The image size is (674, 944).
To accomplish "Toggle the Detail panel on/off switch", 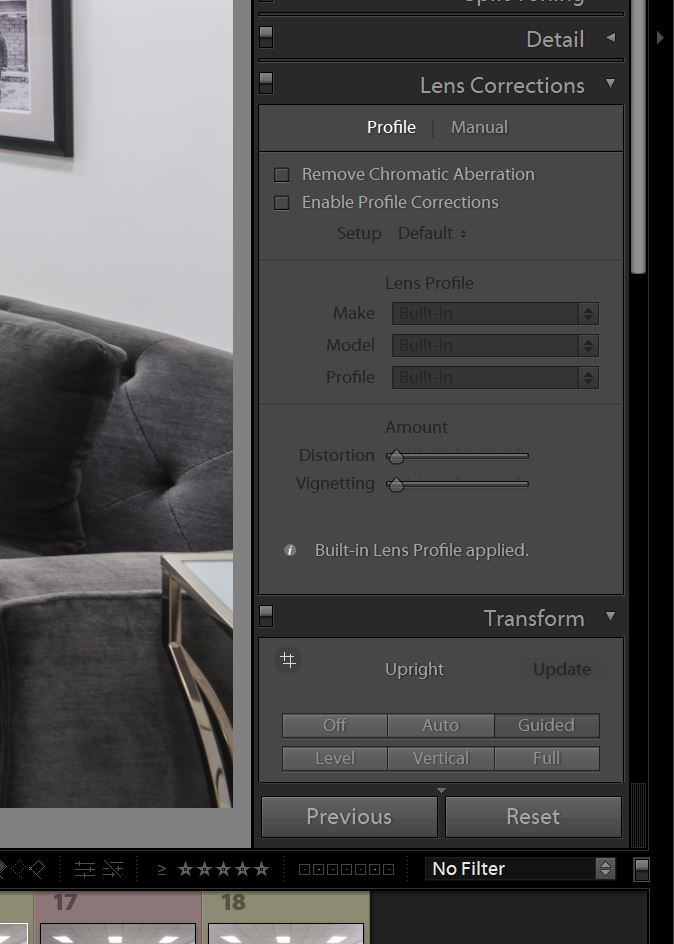I will 266,38.
